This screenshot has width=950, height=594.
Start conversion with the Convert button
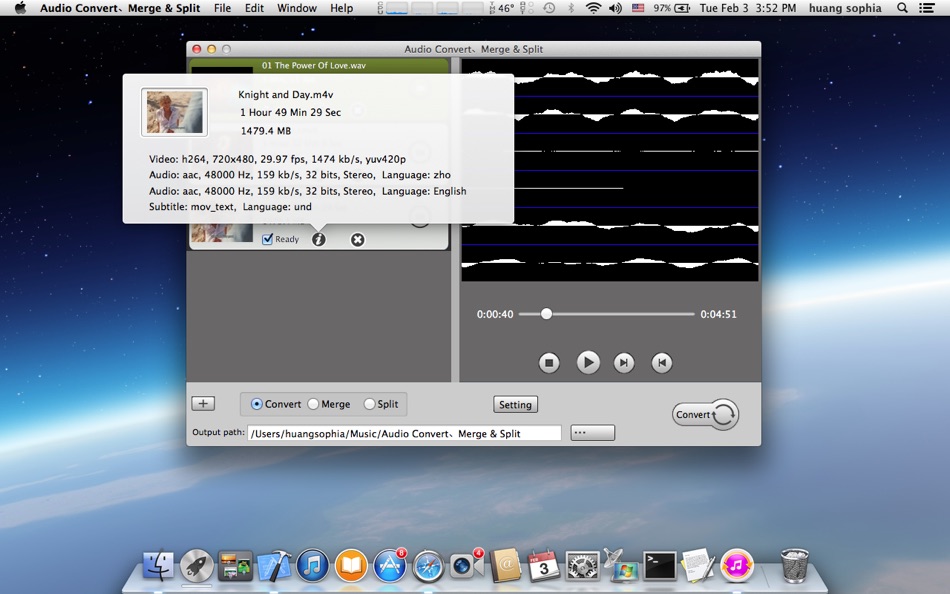705,415
